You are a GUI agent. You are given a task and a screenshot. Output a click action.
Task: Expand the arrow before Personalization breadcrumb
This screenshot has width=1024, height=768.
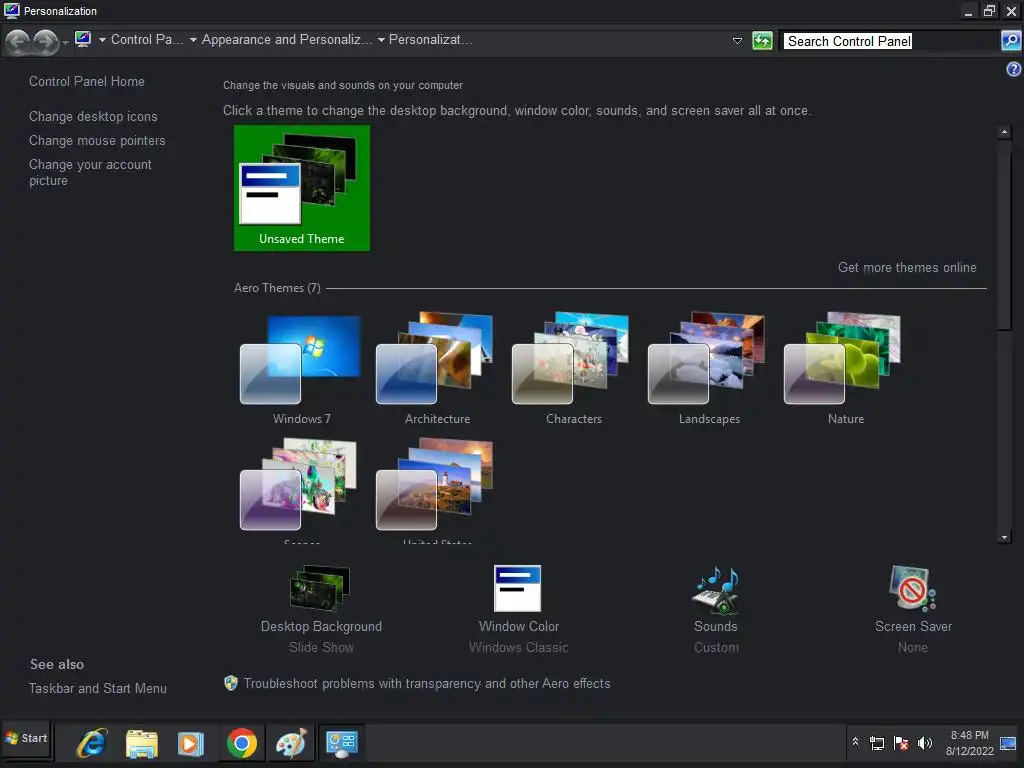click(381, 40)
